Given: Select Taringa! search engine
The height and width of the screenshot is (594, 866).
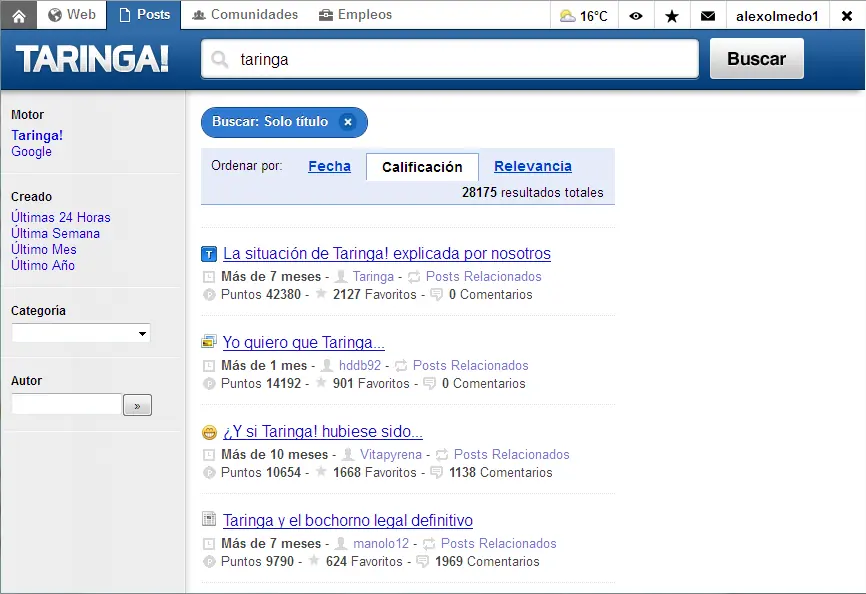Looking at the screenshot, I should (x=37, y=135).
